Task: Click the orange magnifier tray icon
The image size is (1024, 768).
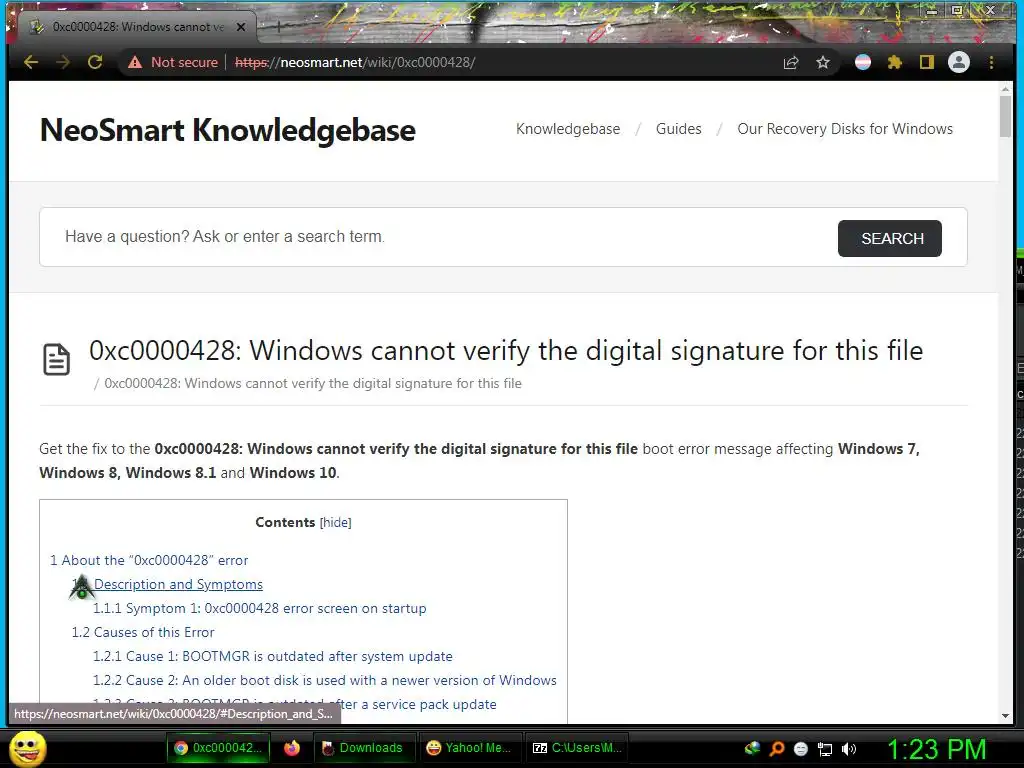Action: pos(777,749)
